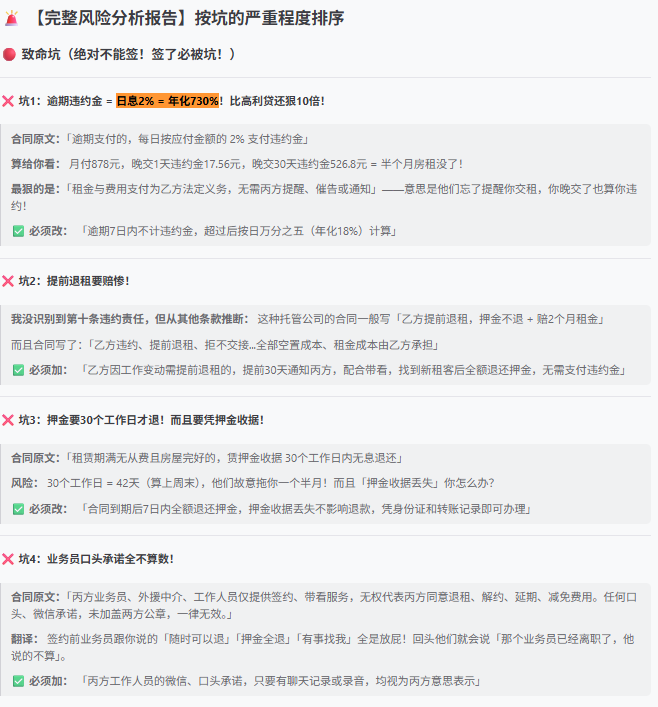Click the 翻译 paragraph about 签约前业务员
This screenshot has width=658, height=707.
(x=323, y=647)
